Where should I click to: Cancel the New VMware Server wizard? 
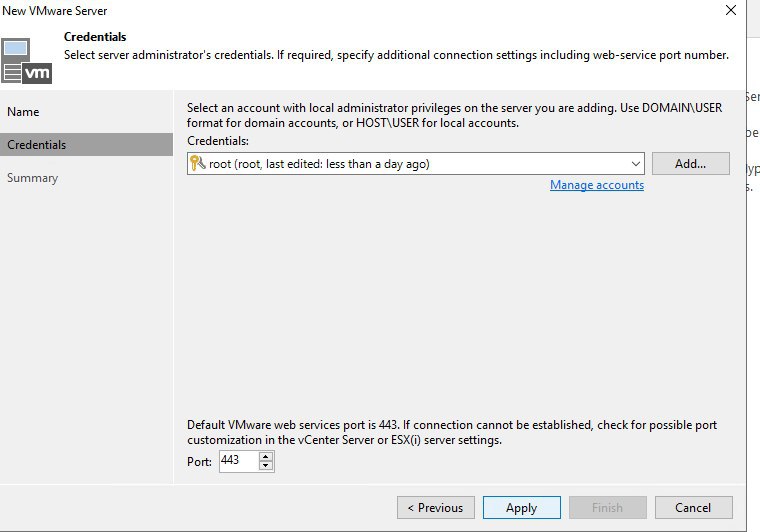coord(693,507)
